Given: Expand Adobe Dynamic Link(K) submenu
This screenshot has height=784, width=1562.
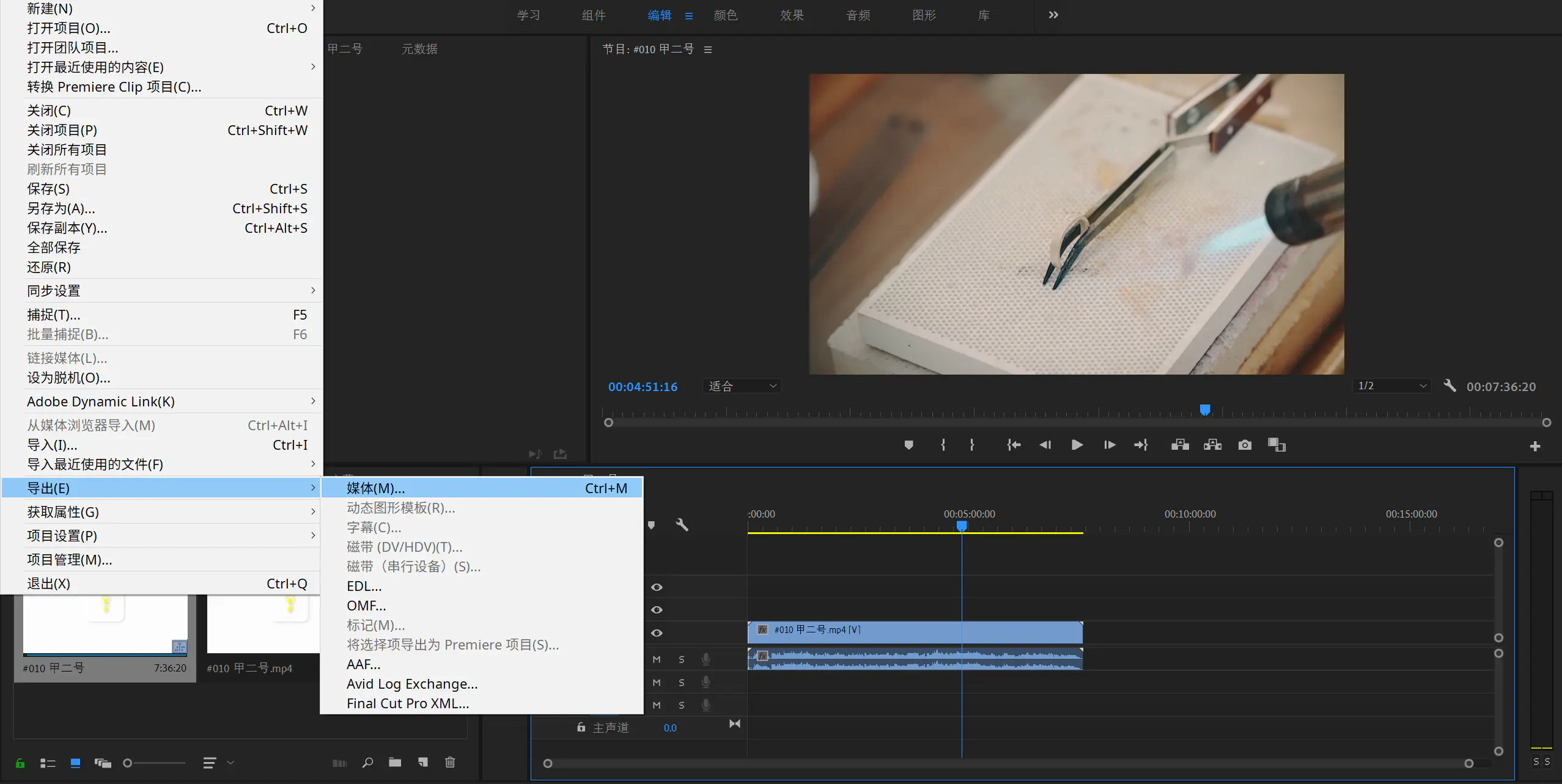Looking at the screenshot, I should pos(161,401).
